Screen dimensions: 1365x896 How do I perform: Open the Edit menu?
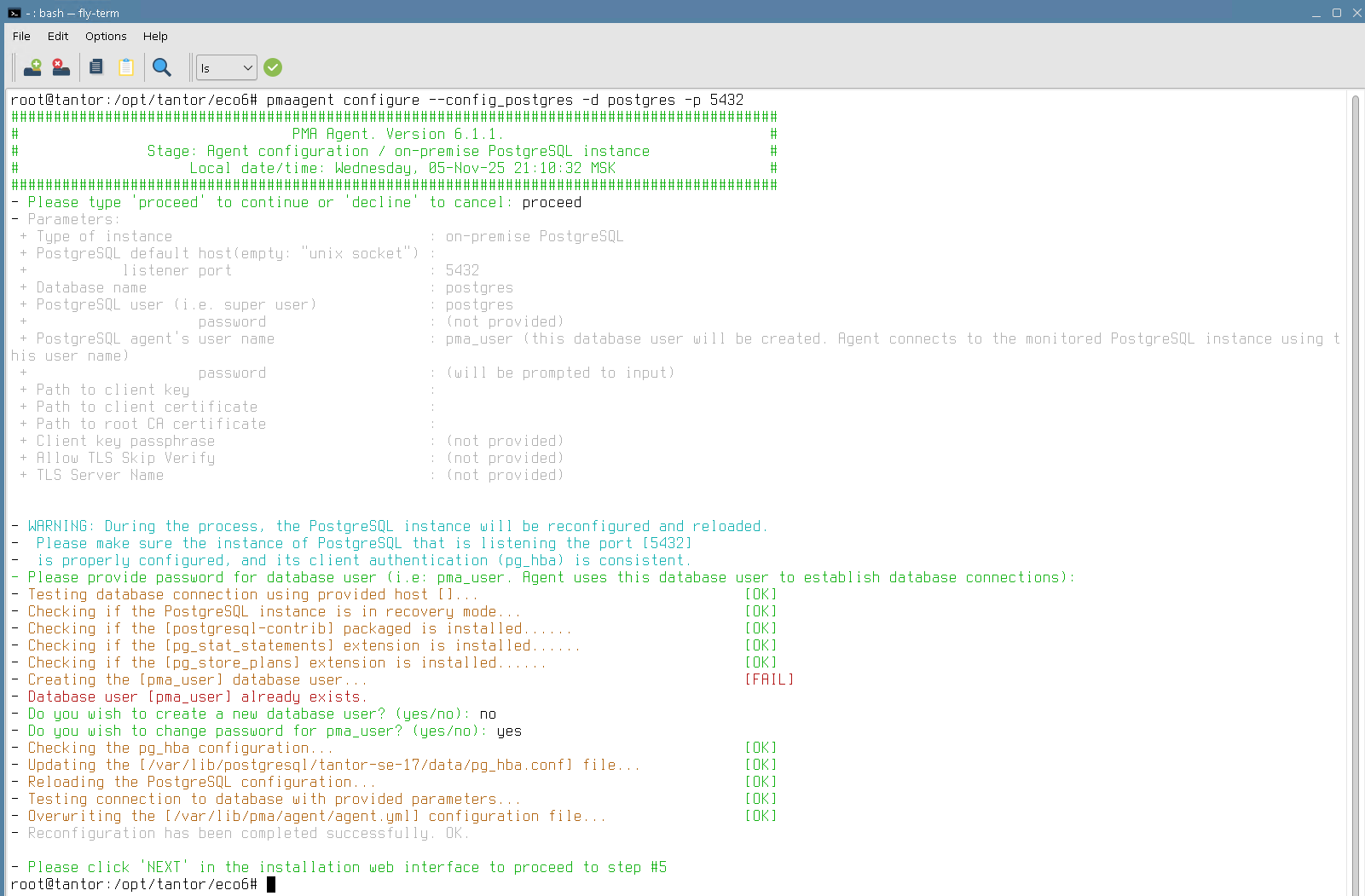click(x=58, y=36)
